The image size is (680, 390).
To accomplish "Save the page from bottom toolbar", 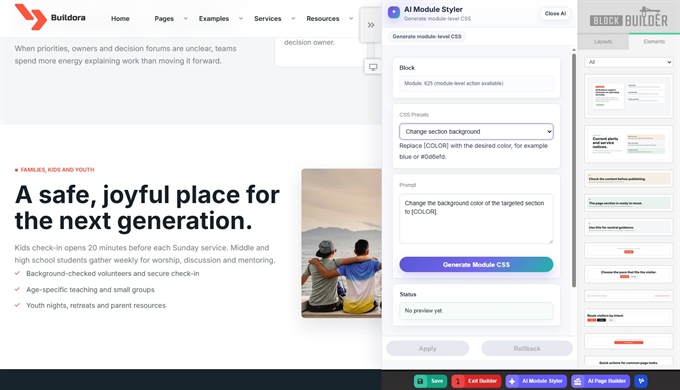I will (x=430, y=381).
